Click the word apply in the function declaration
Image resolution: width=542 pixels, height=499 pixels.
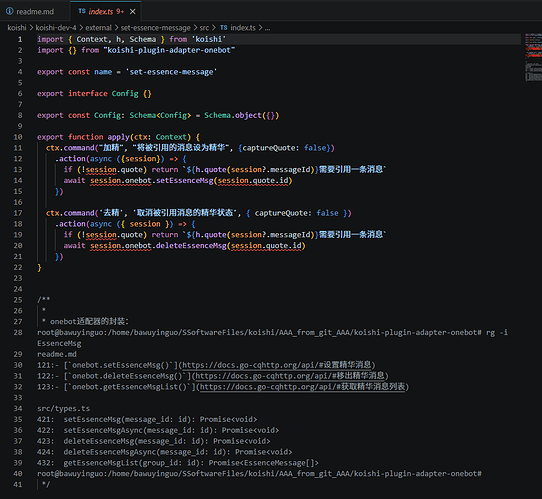pyautogui.click(x=118, y=137)
